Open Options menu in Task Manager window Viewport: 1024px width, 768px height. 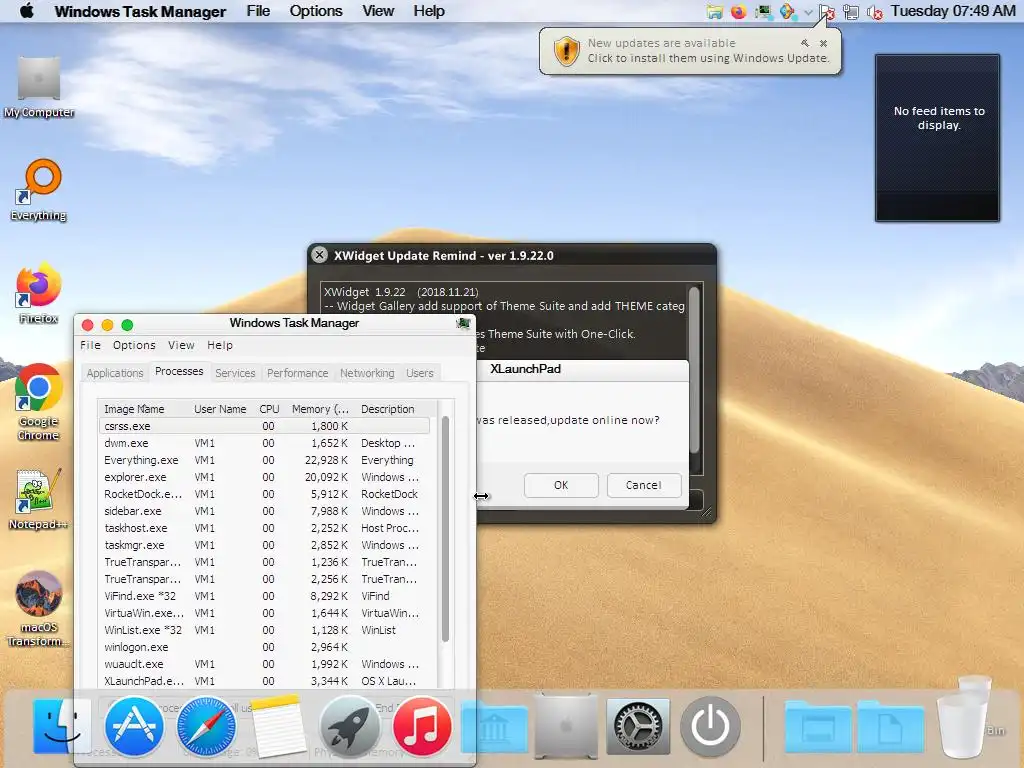tap(134, 345)
